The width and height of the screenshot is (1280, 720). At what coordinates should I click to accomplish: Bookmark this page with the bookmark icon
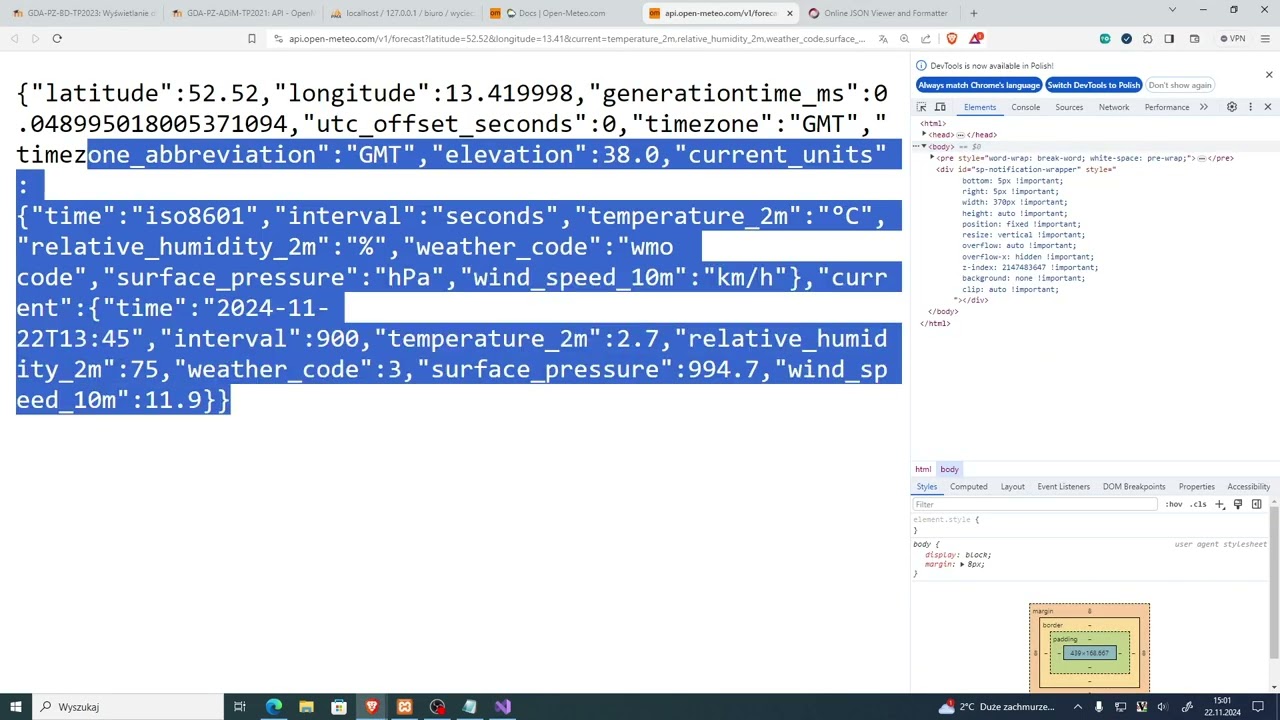click(252, 38)
